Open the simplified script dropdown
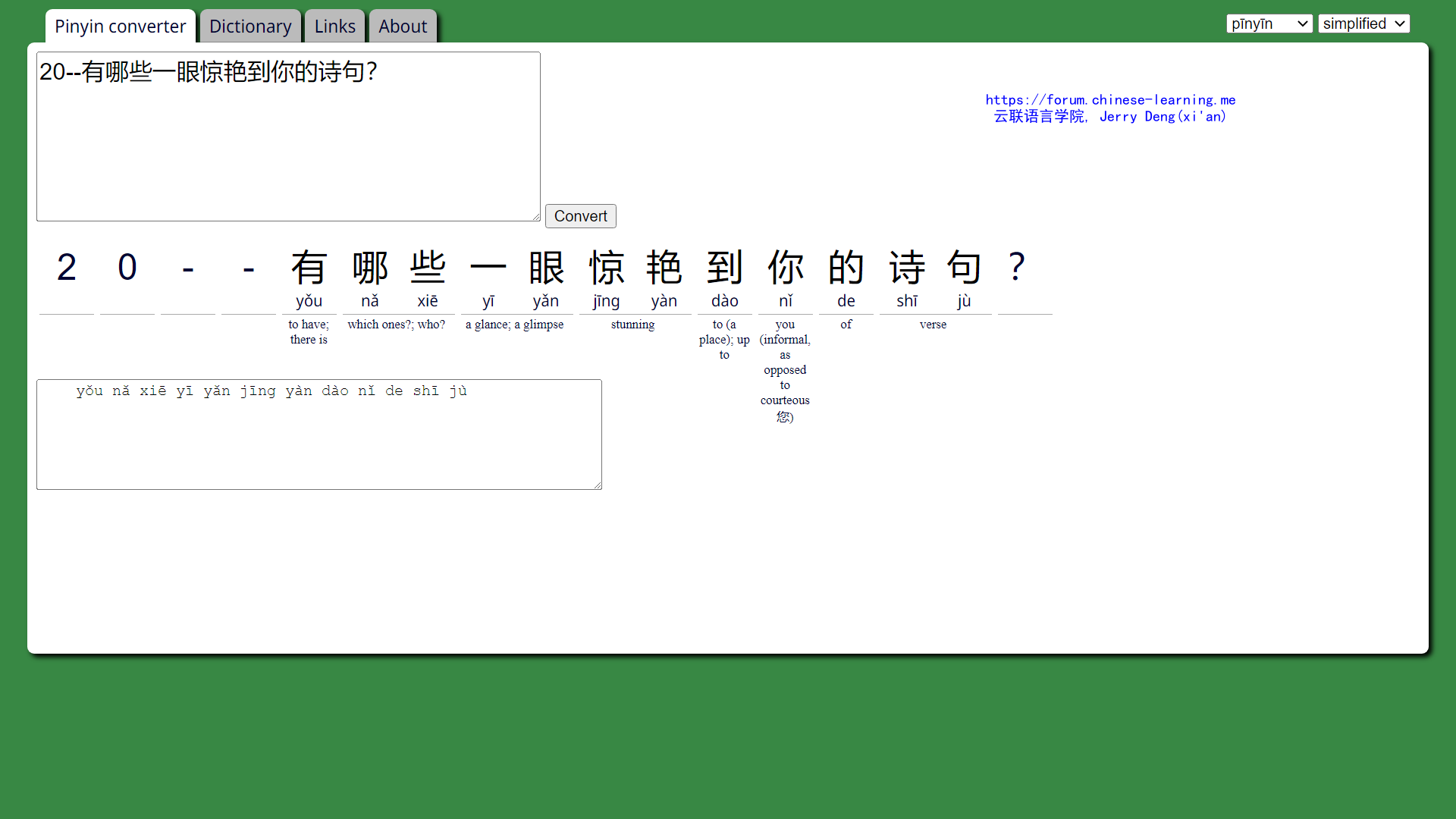The image size is (1456, 819). click(x=1363, y=24)
